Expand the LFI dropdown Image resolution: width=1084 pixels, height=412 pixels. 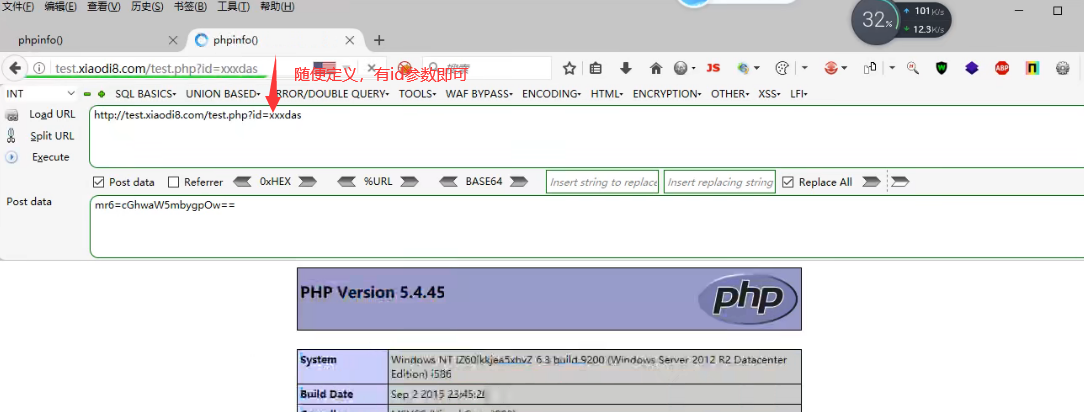799,93
